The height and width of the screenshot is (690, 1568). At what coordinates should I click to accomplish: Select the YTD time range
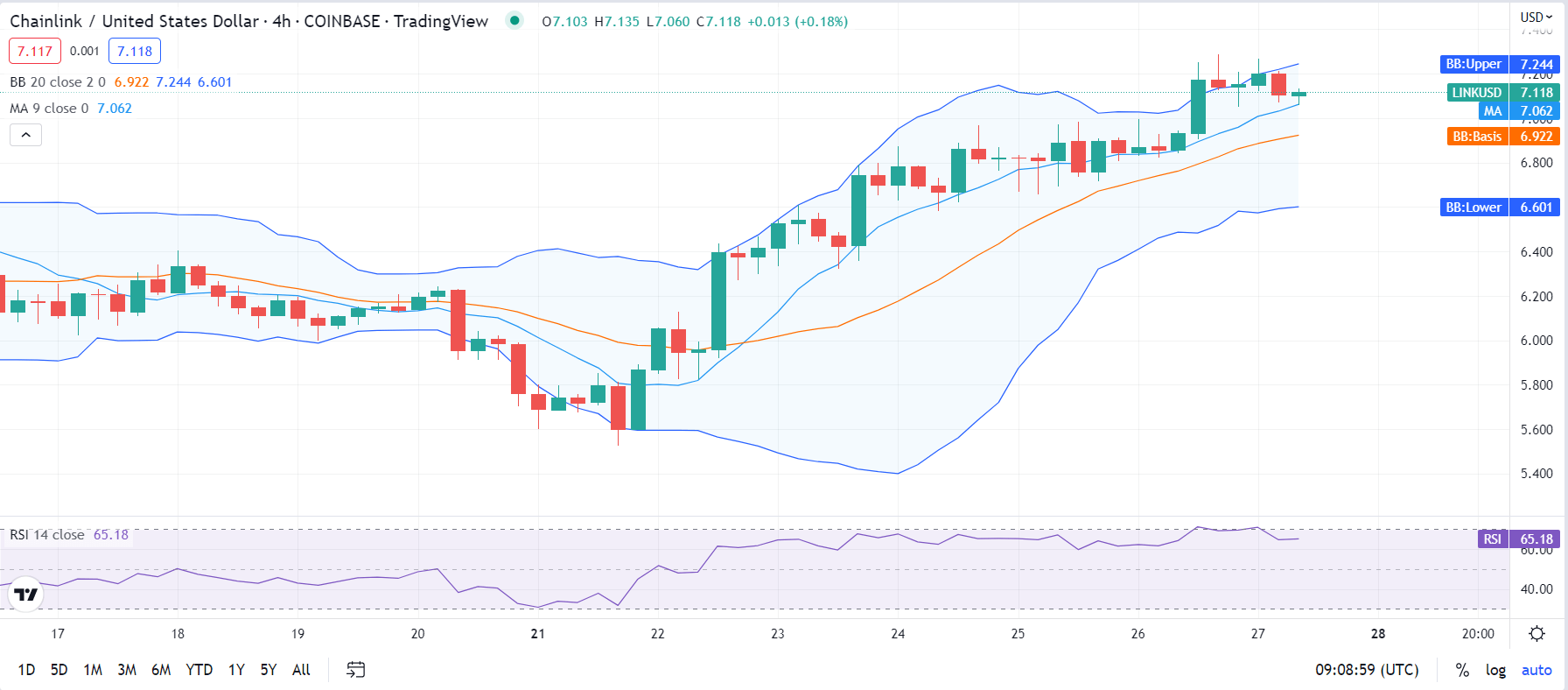199,670
